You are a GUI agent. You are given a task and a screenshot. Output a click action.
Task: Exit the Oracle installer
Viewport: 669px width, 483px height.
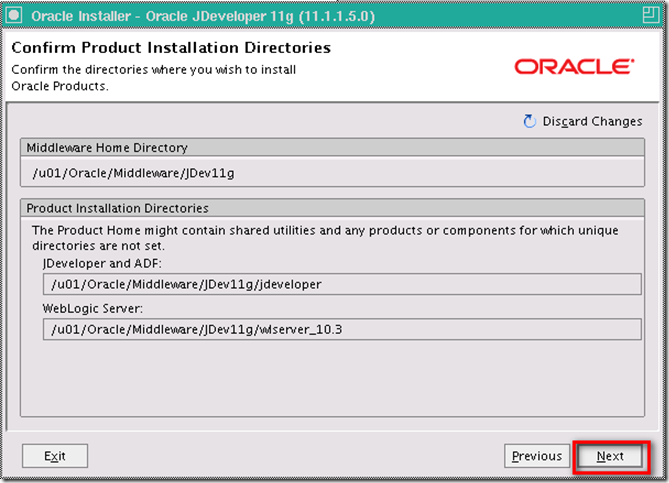(55, 456)
